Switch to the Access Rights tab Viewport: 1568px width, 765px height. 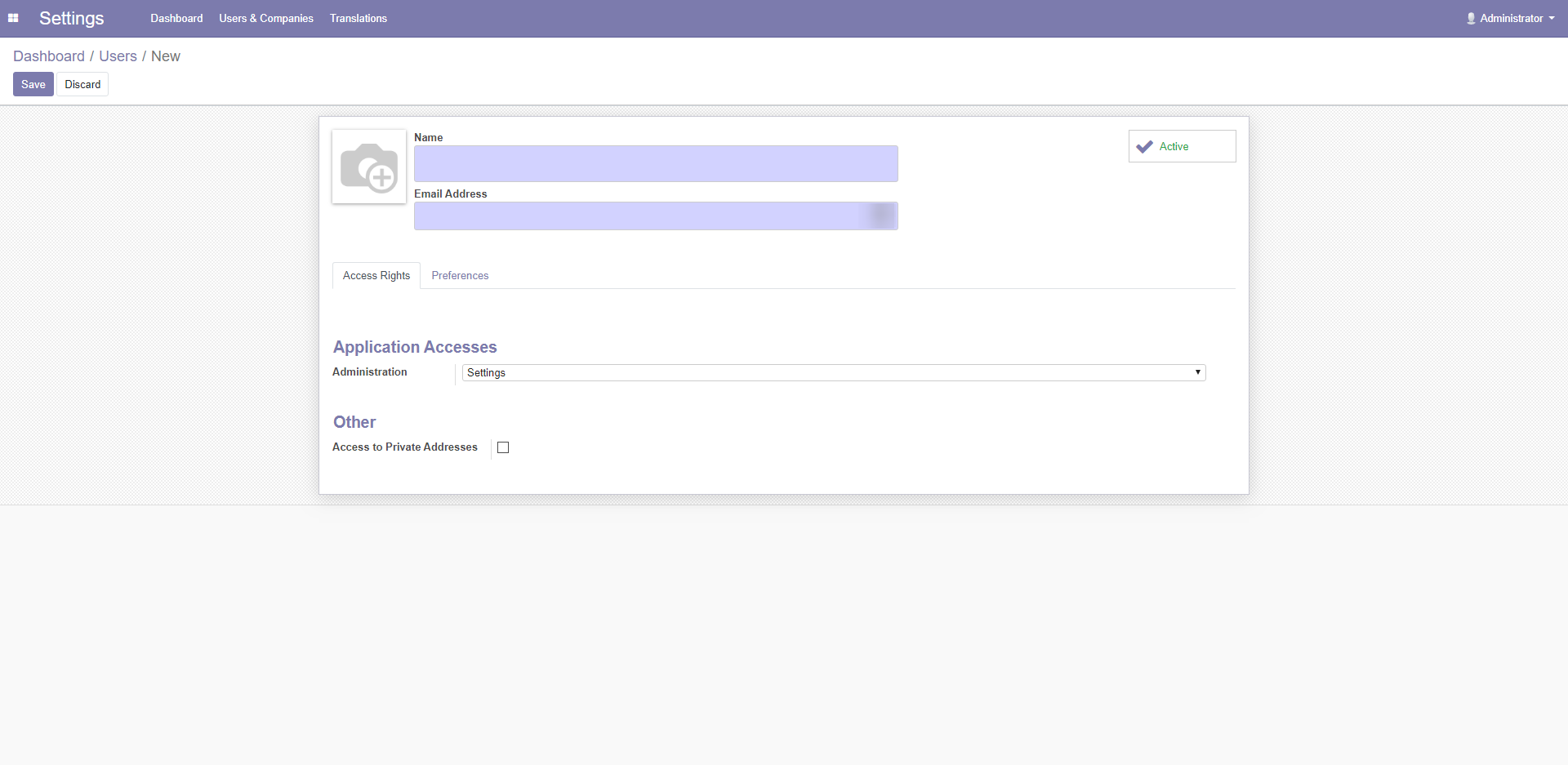pos(376,276)
